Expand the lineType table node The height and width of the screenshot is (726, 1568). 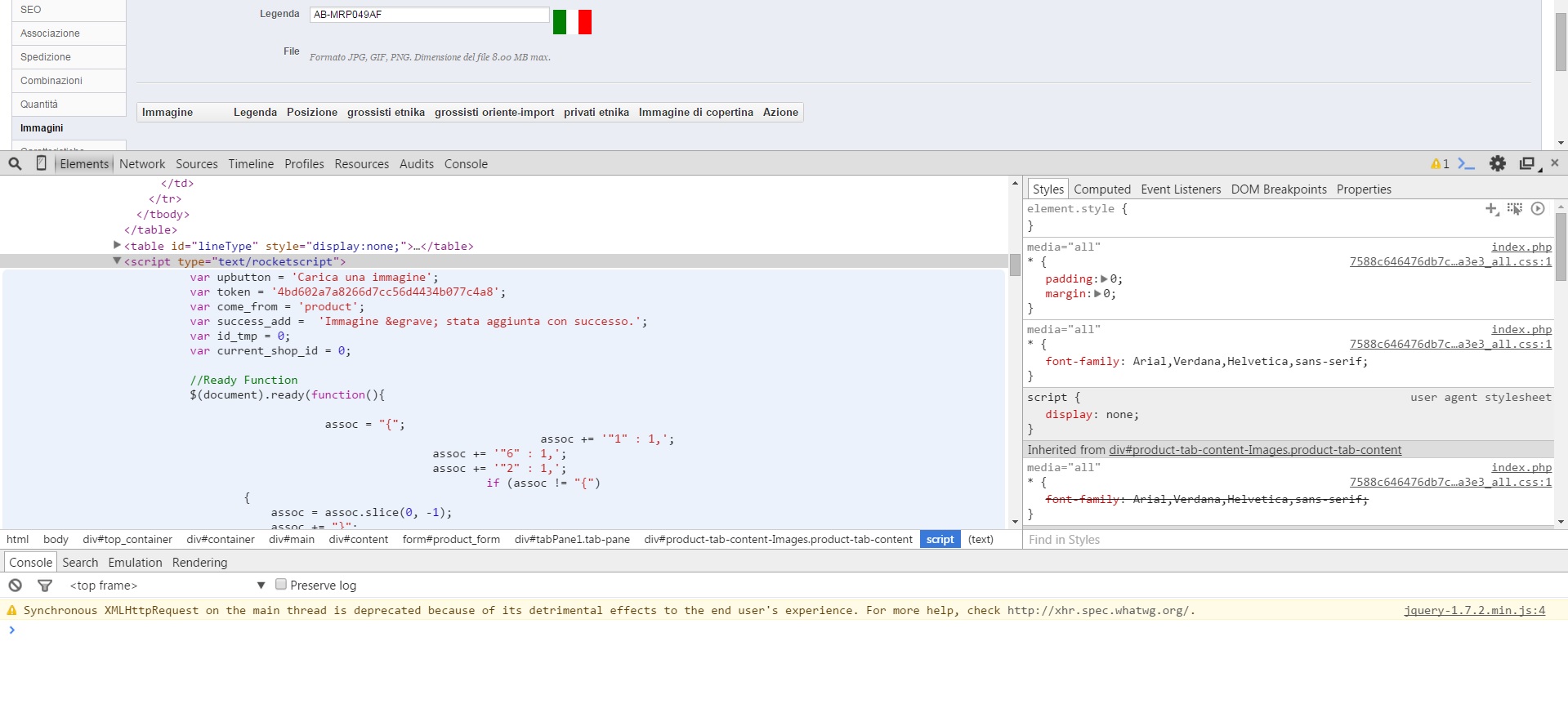click(117, 245)
